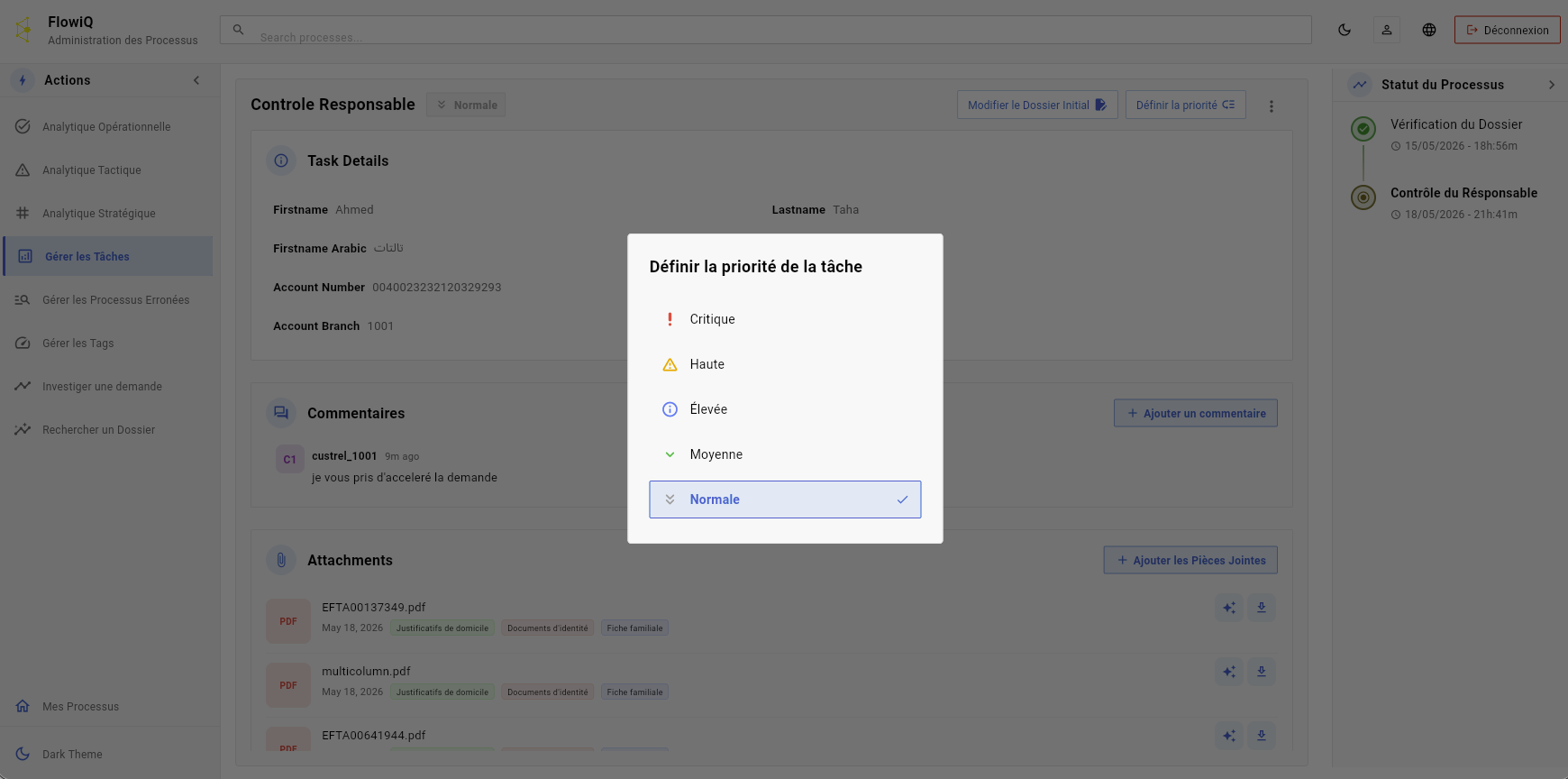
Task: Select the Normale priority option
Action: 785,499
